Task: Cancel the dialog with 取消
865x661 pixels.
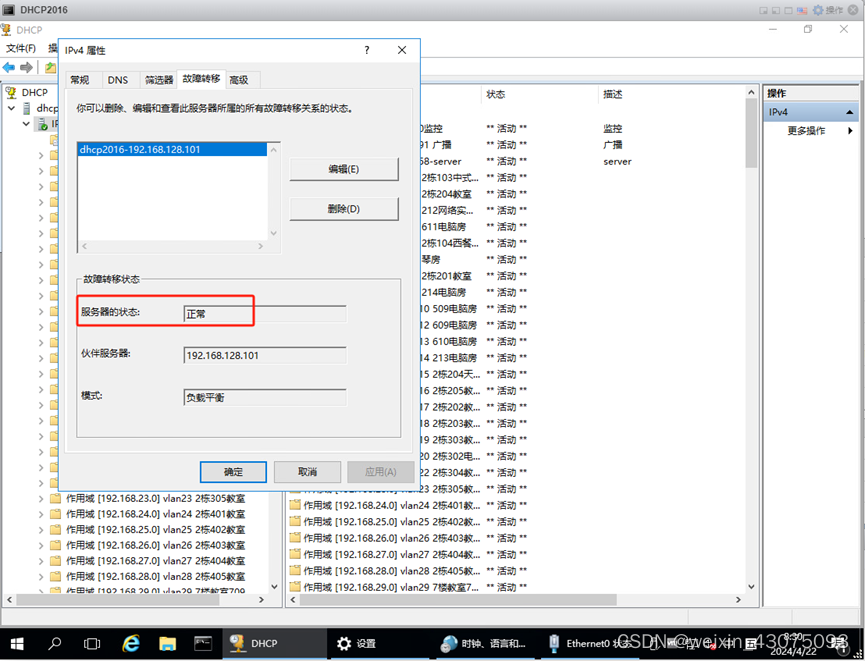Action: tap(307, 472)
